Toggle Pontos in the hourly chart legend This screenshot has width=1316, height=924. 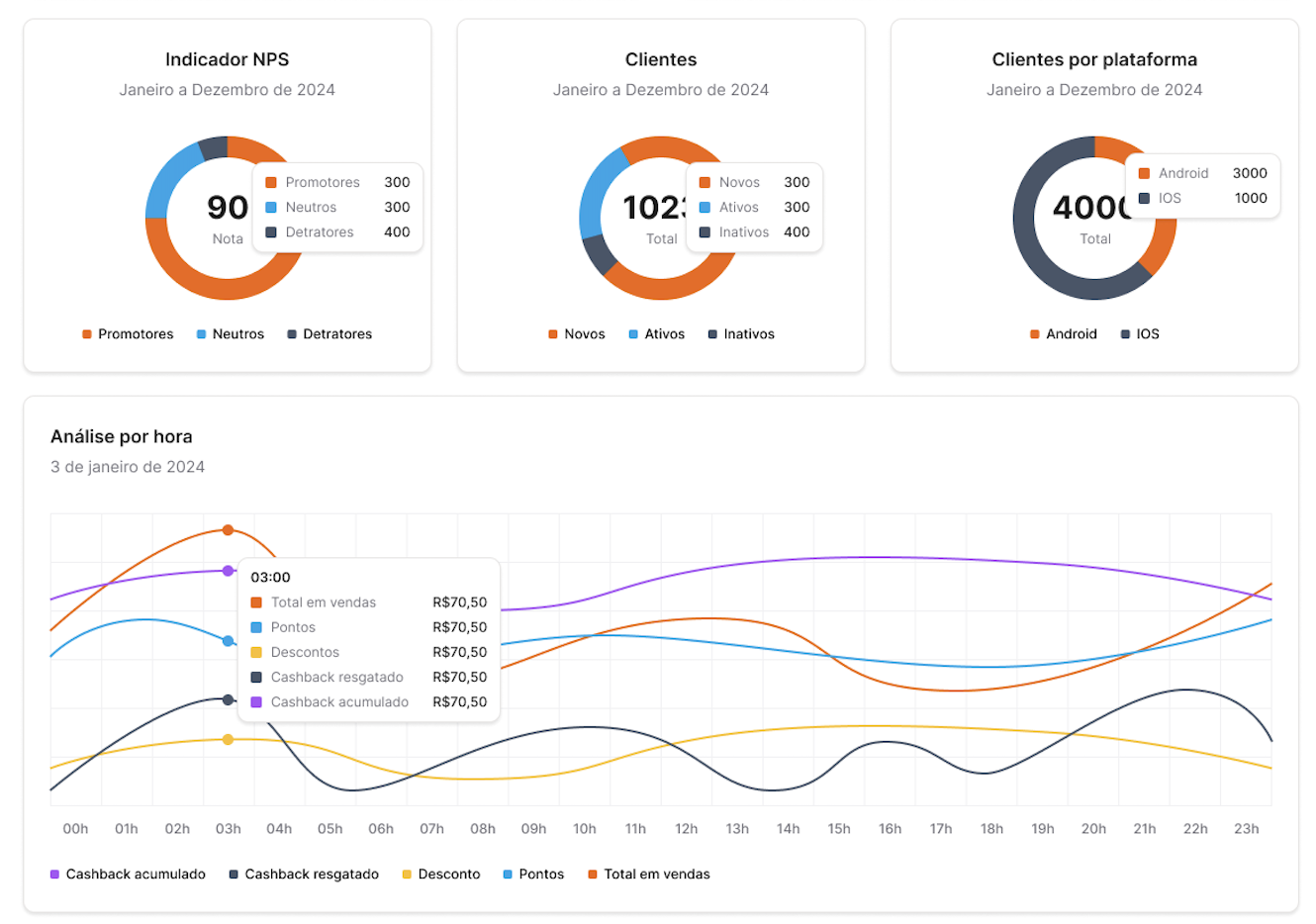tap(533, 875)
